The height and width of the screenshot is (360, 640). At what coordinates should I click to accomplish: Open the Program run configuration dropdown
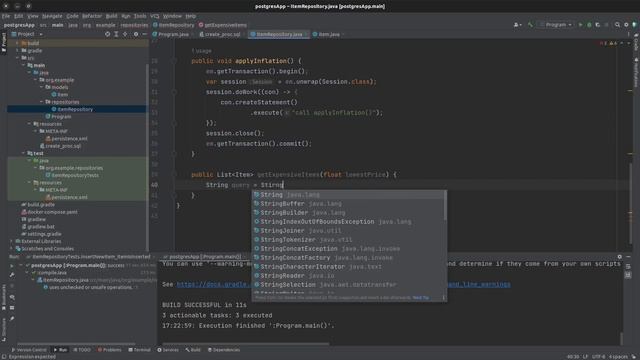556,25
